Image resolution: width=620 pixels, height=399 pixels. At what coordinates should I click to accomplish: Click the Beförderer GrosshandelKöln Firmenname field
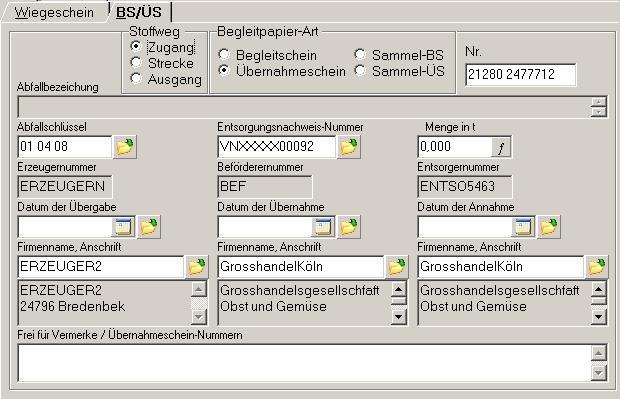(x=301, y=267)
